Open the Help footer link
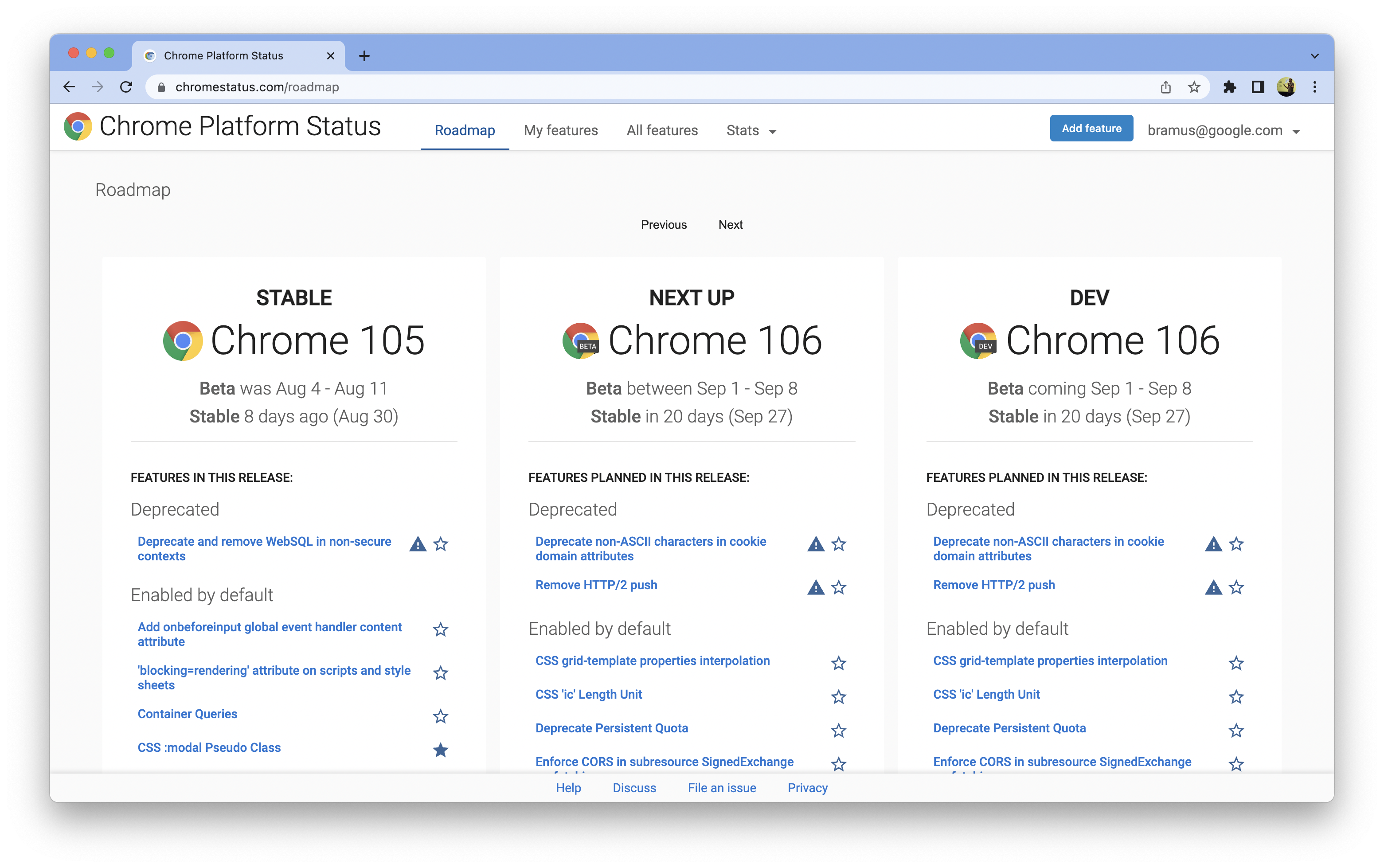This screenshot has width=1384, height=868. (x=568, y=788)
